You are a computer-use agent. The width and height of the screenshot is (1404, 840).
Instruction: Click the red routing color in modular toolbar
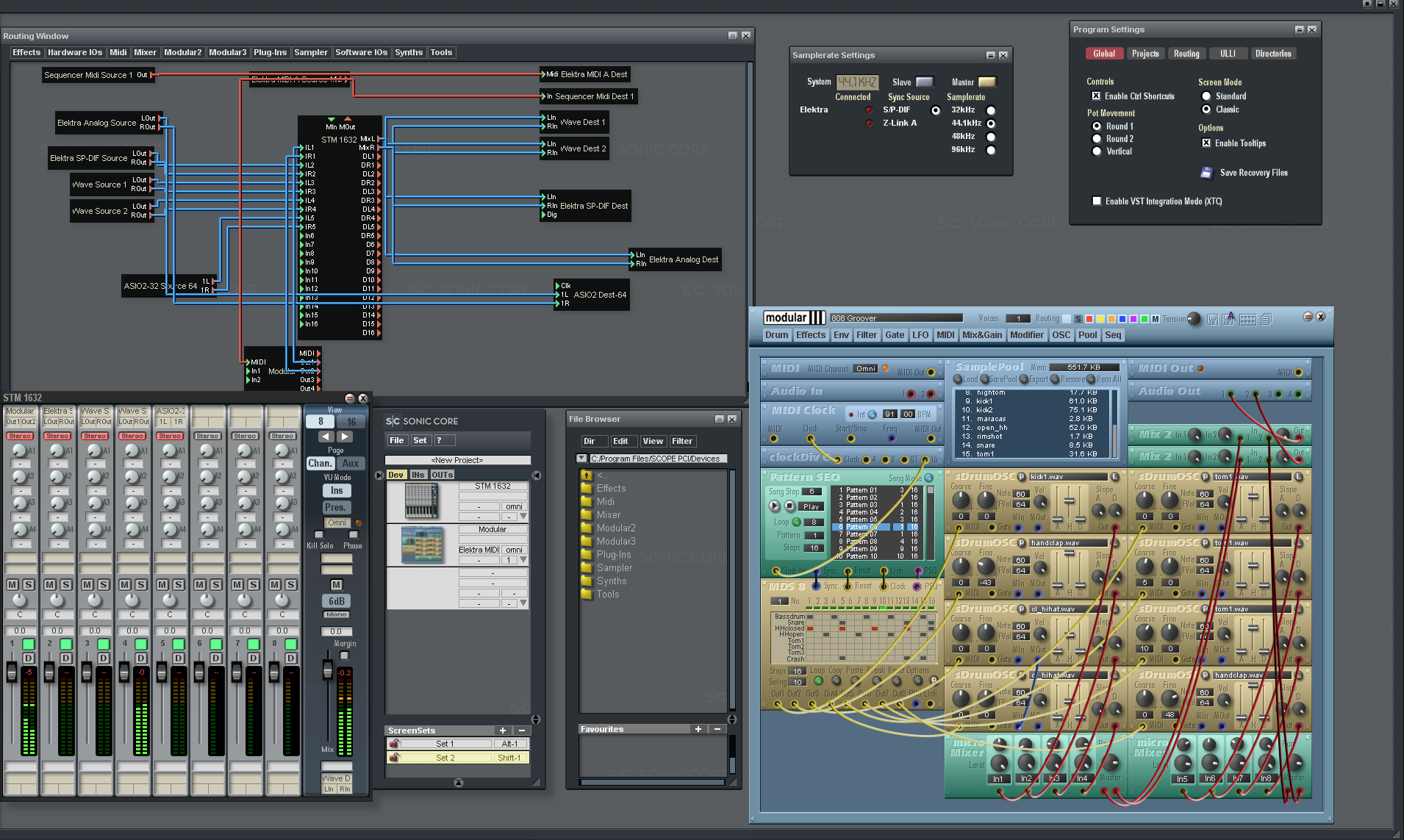(1089, 319)
